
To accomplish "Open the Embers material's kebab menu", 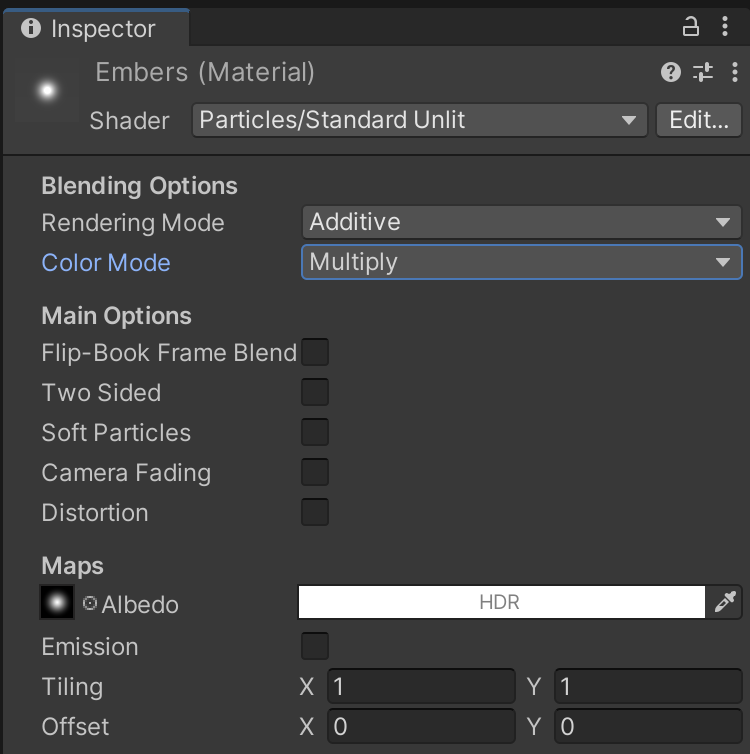I will pyautogui.click(x=735, y=72).
